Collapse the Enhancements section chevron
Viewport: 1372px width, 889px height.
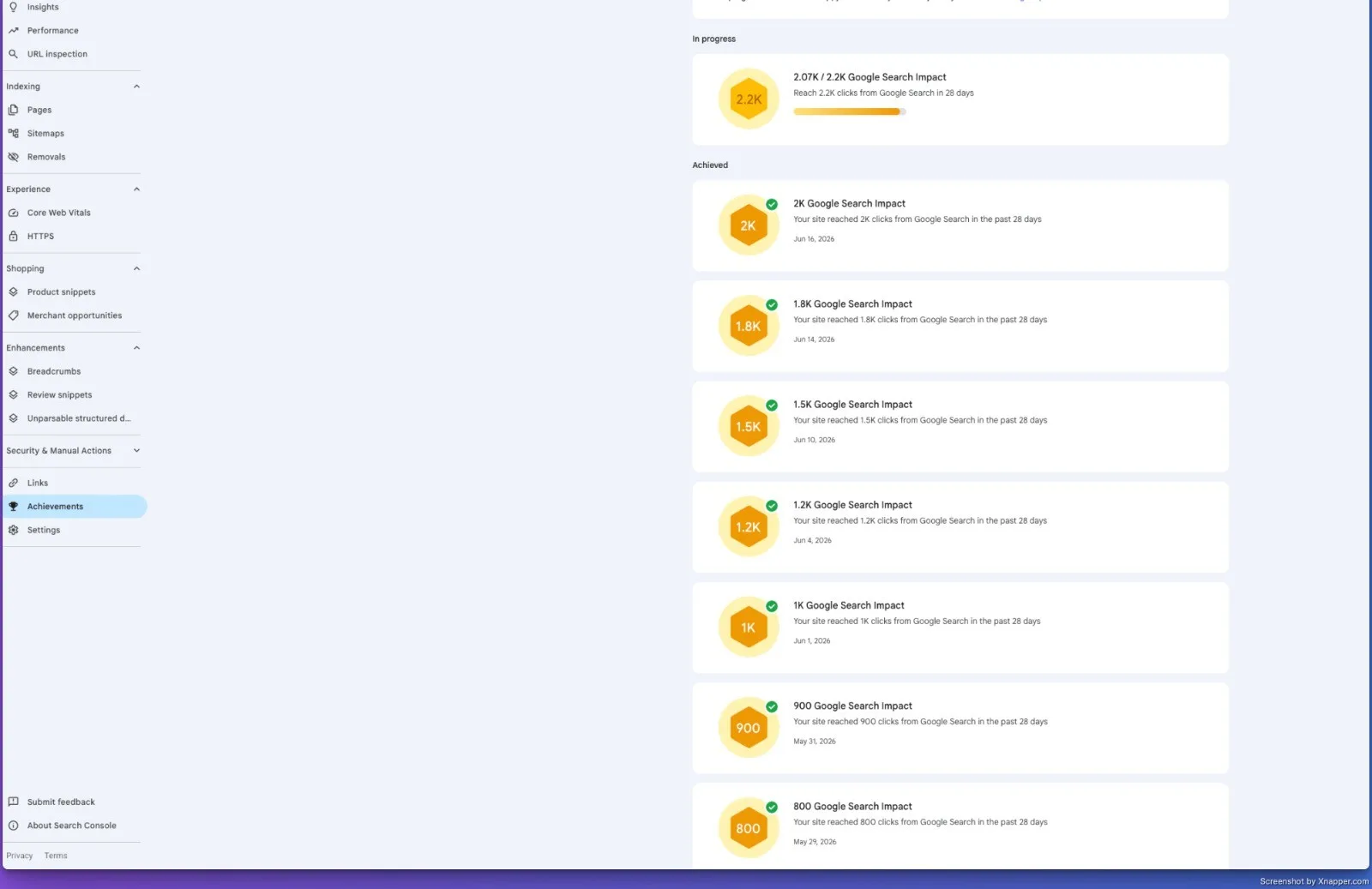click(x=136, y=348)
